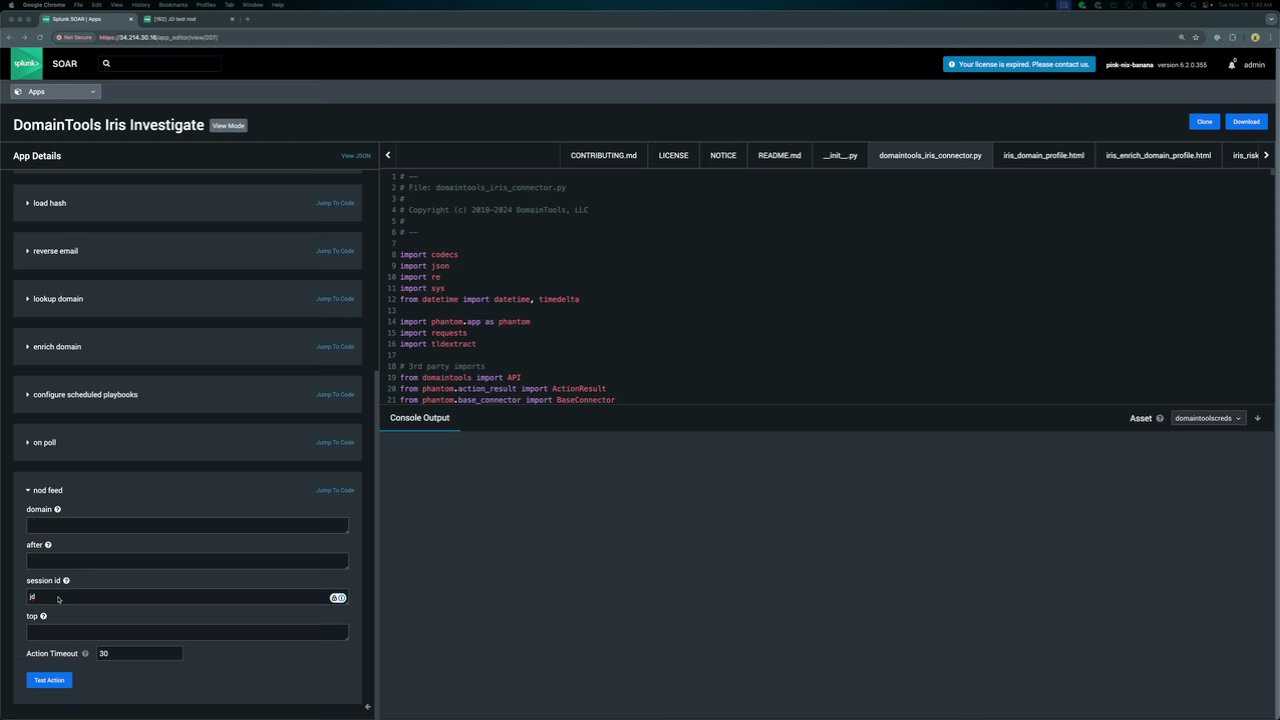Click the Test Action button

49,680
